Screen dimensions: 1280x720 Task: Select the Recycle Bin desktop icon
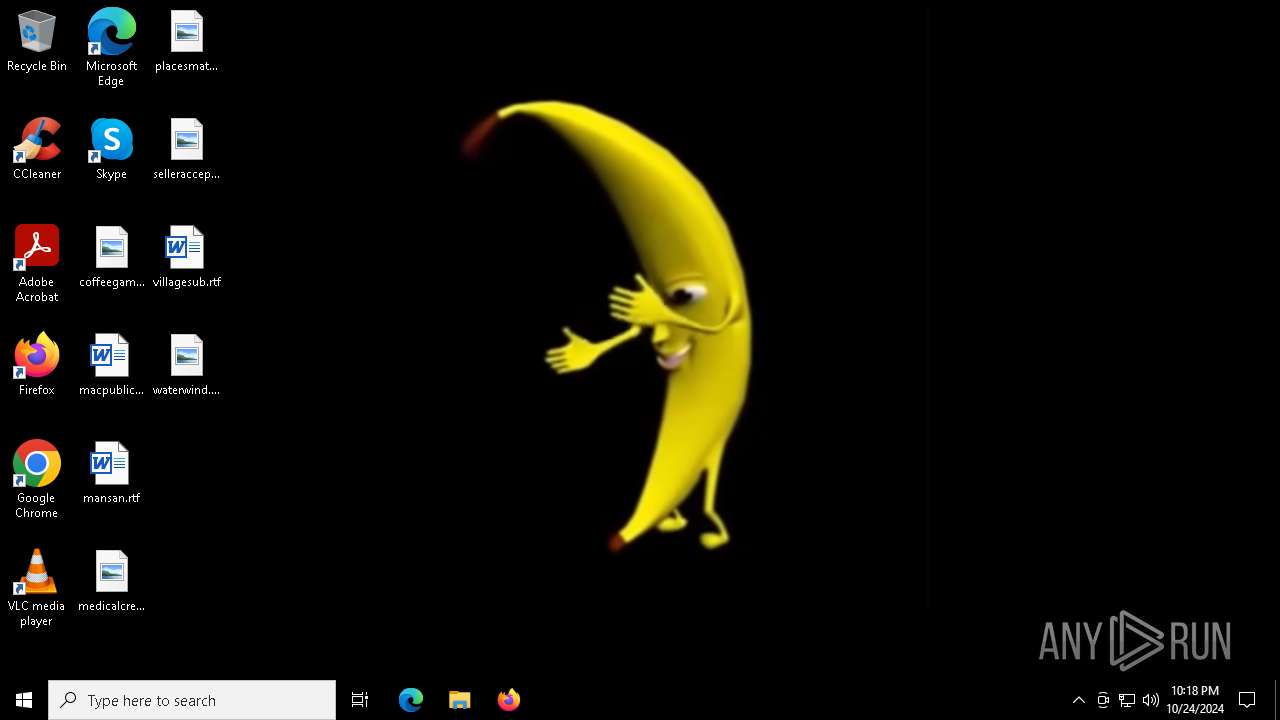tap(37, 42)
